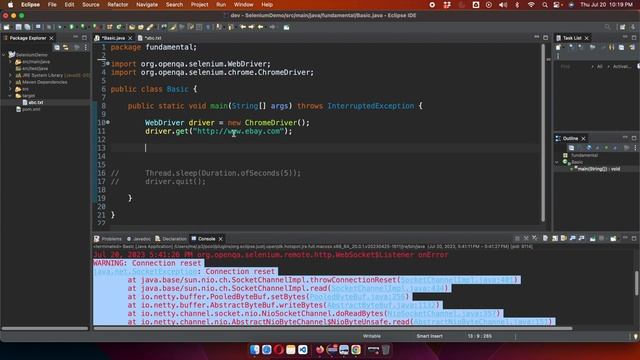Open the NioSocketChannel.java:357 stack trace link

[x=442, y=313]
